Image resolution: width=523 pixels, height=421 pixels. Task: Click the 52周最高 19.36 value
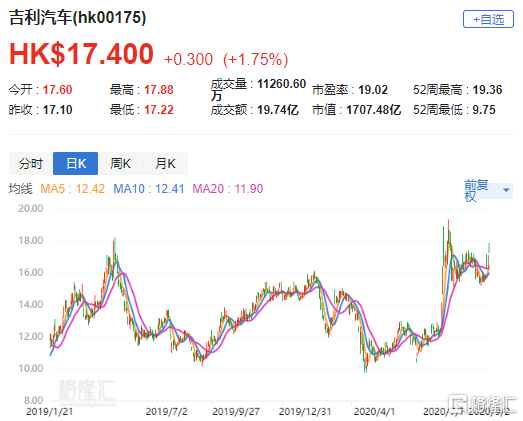pyautogui.click(x=487, y=90)
